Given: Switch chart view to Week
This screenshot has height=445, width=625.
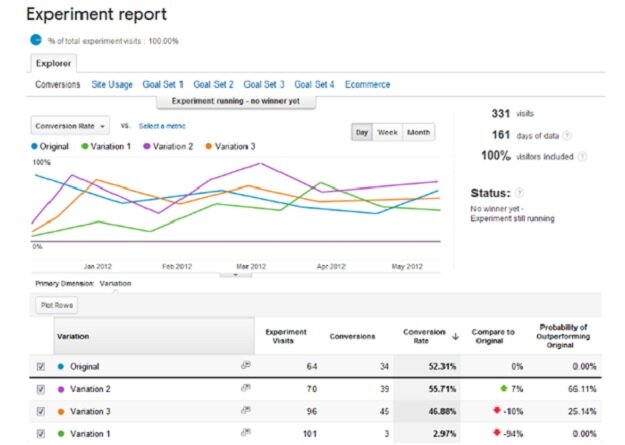Looking at the screenshot, I should [389, 133].
